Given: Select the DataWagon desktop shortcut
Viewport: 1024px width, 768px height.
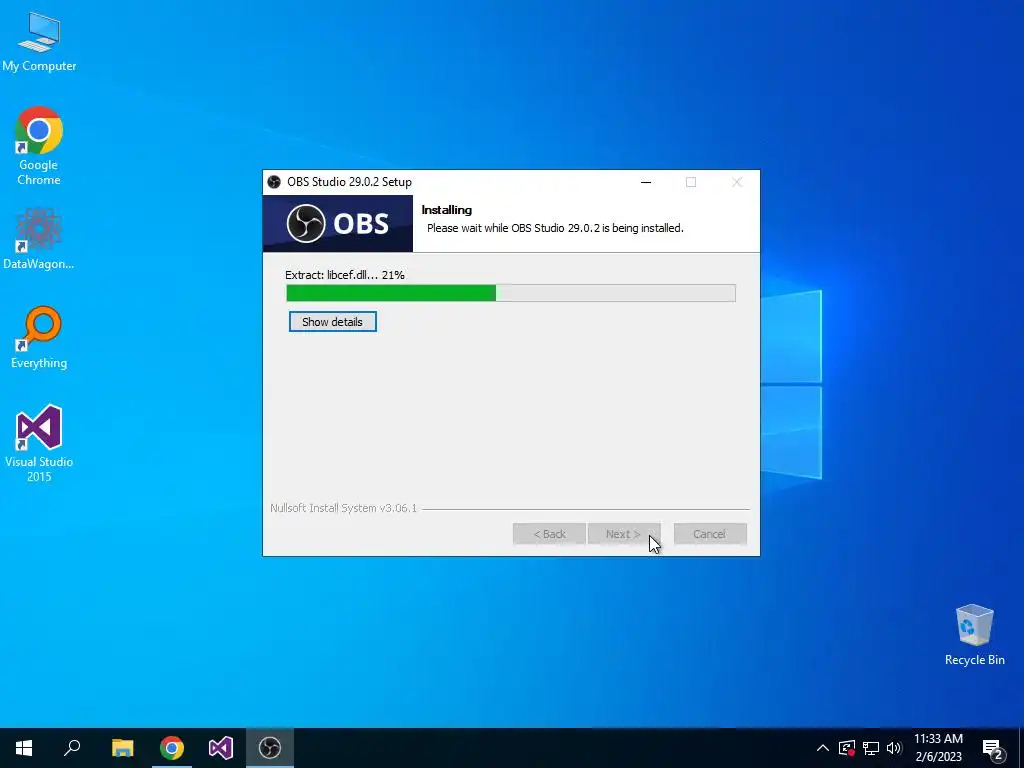Looking at the screenshot, I should [x=39, y=238].
